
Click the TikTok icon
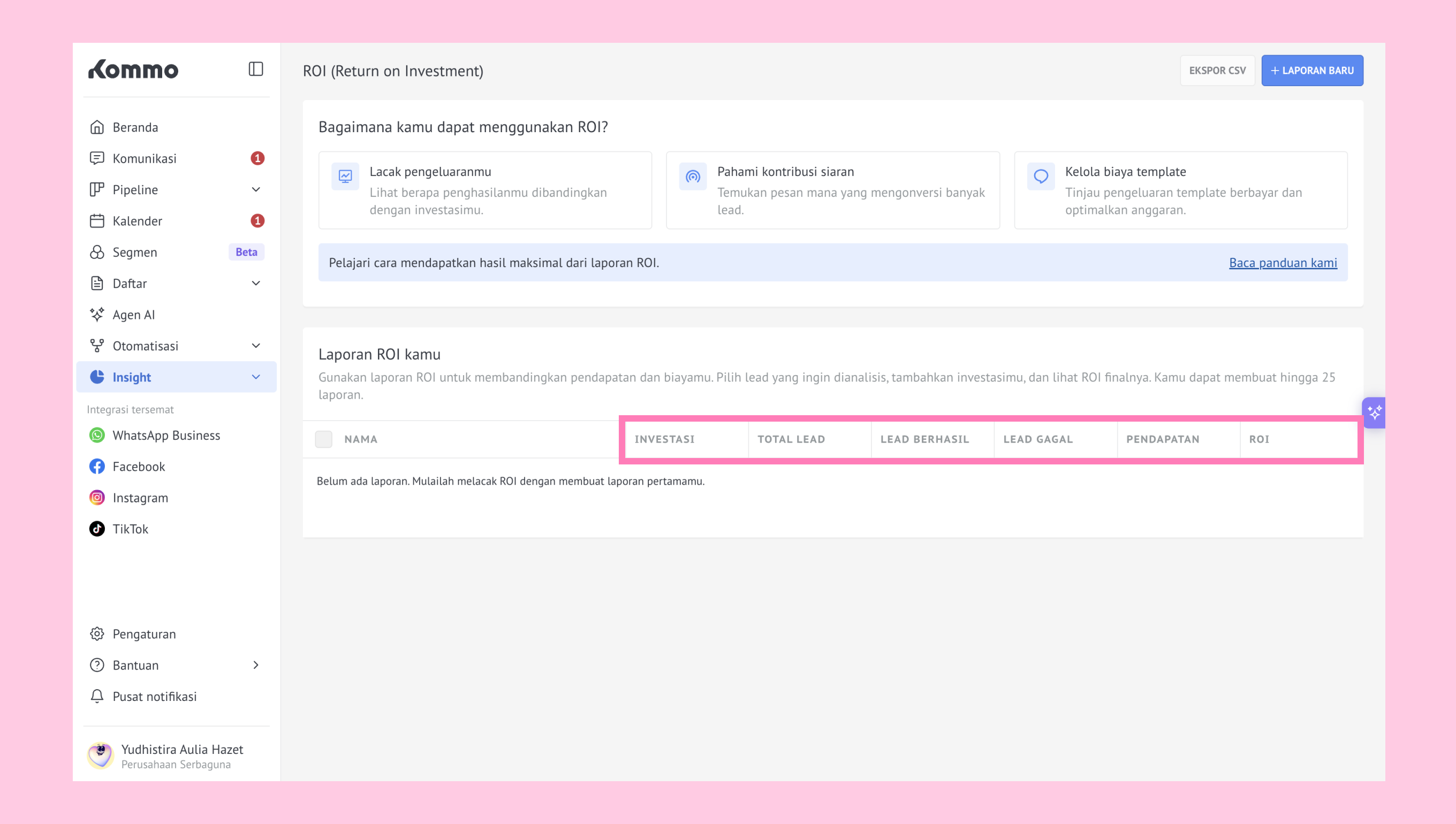coord(97,529)
